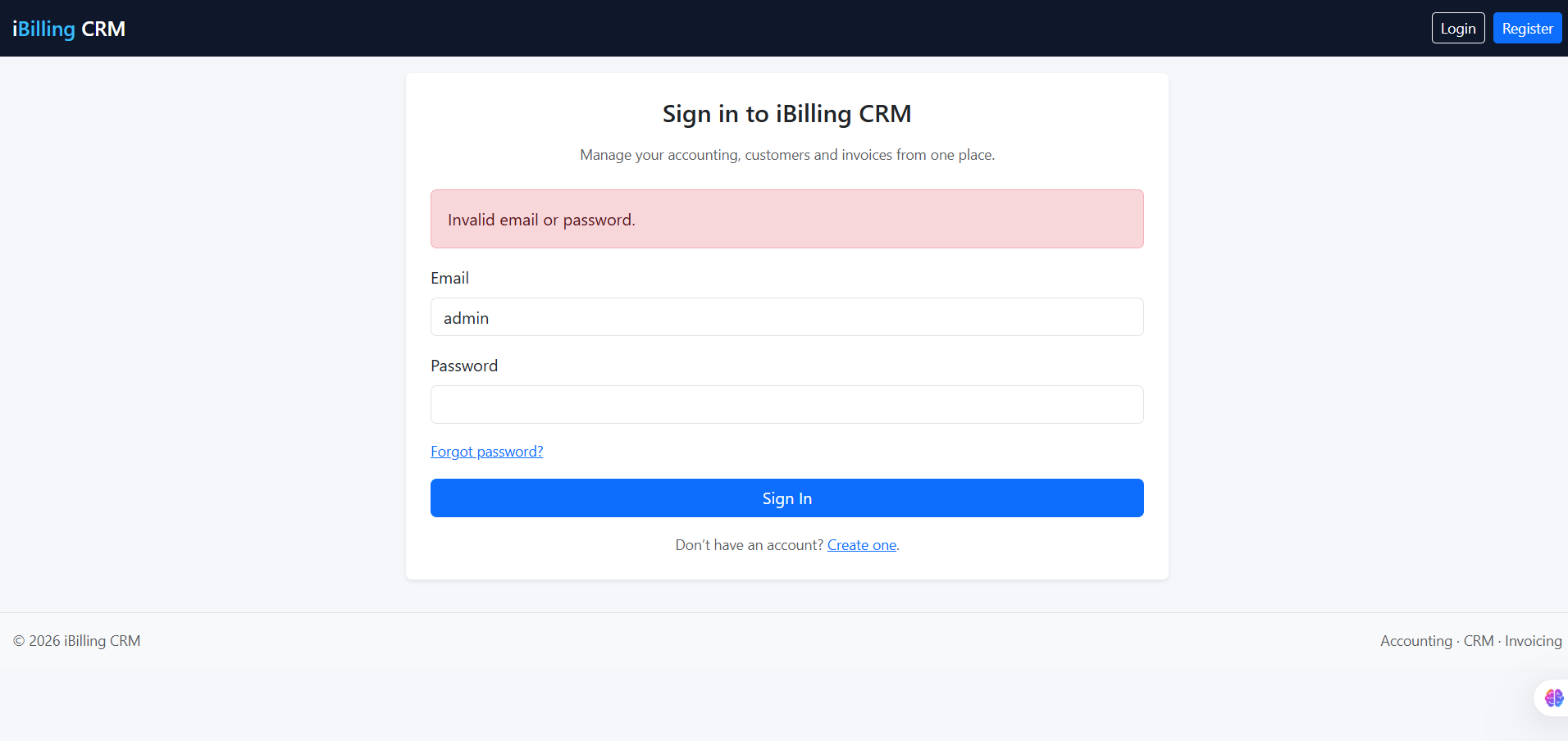Click the Login button in navbar

(x=1457, y=27)
